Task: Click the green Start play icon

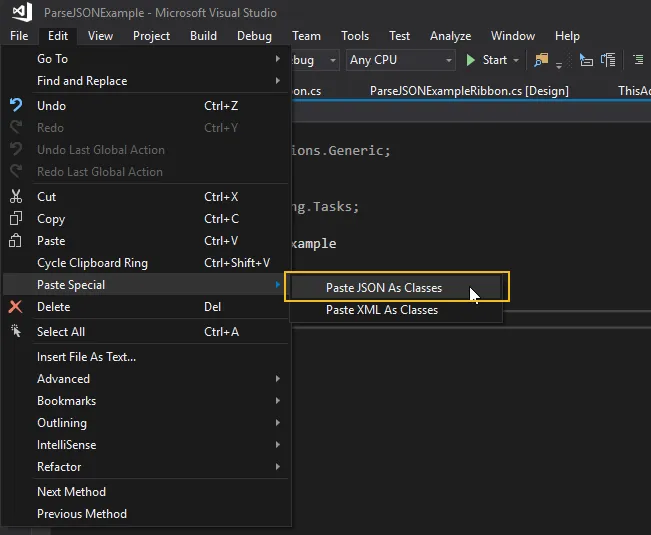Action: point(470,60)
